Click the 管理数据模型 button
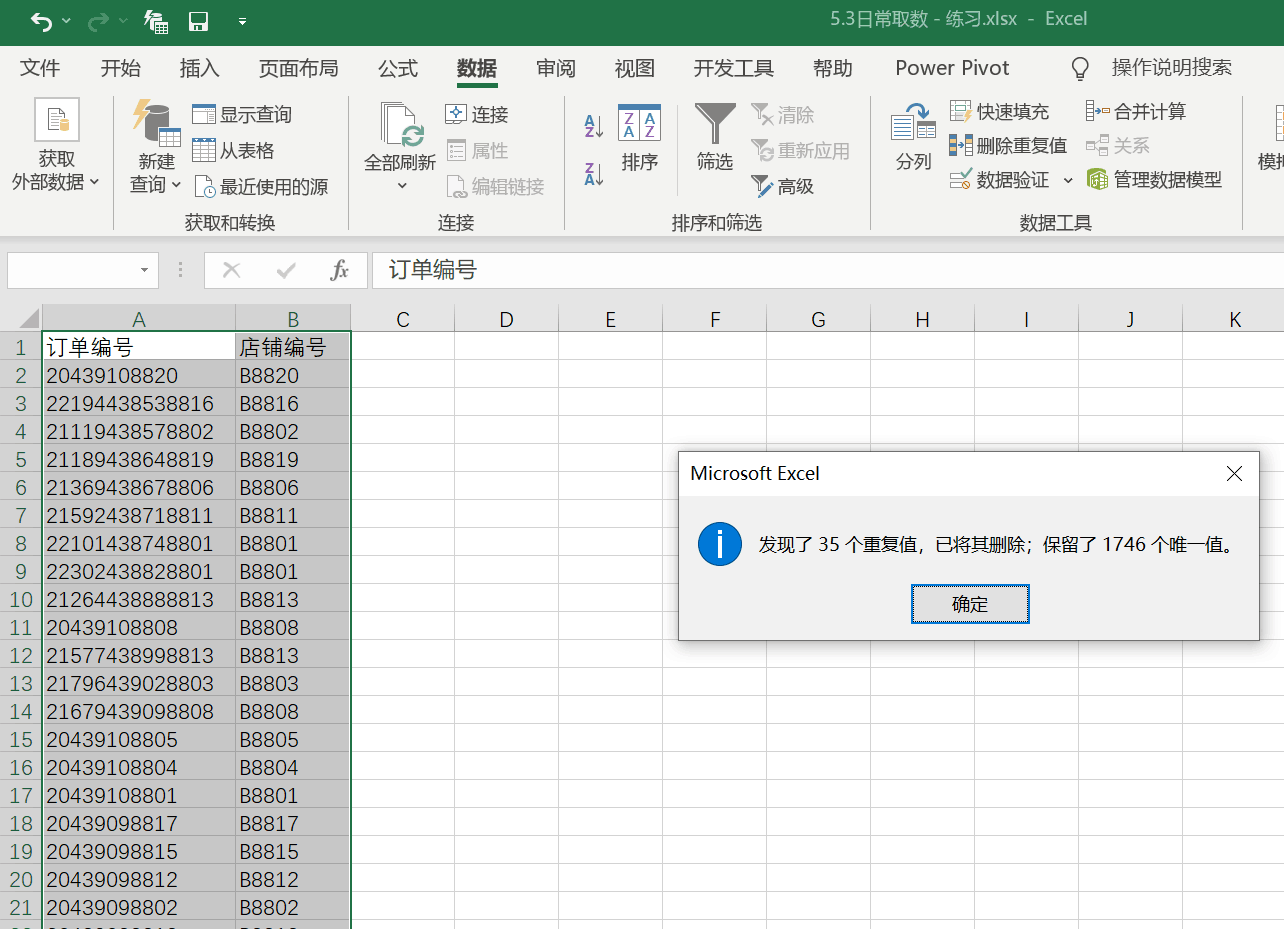 tap(1154, 180)
